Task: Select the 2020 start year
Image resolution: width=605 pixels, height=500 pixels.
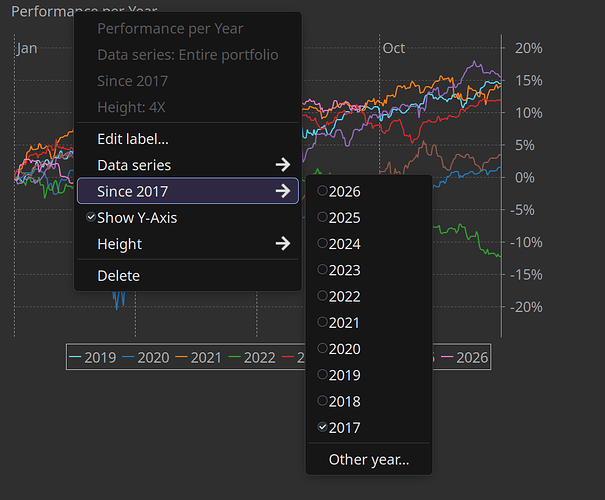Action: coord(368,349)
